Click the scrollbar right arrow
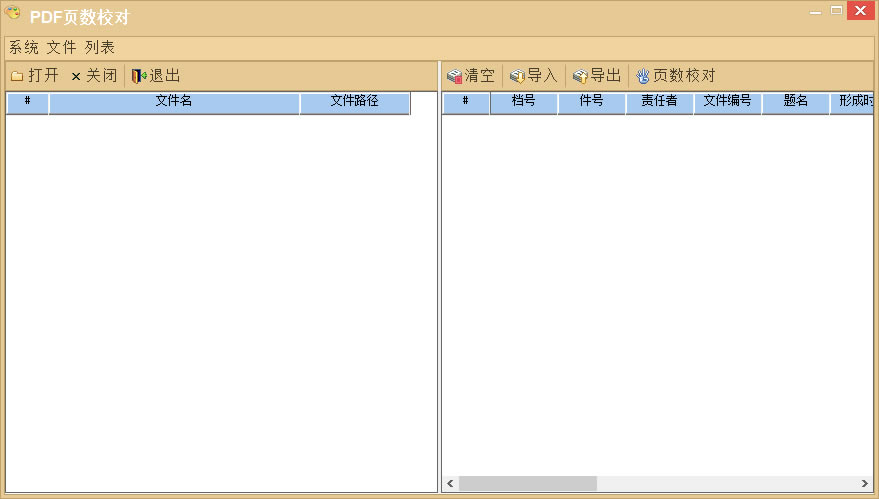The width and height of the screenshot is (879, 499). point(864,483)
